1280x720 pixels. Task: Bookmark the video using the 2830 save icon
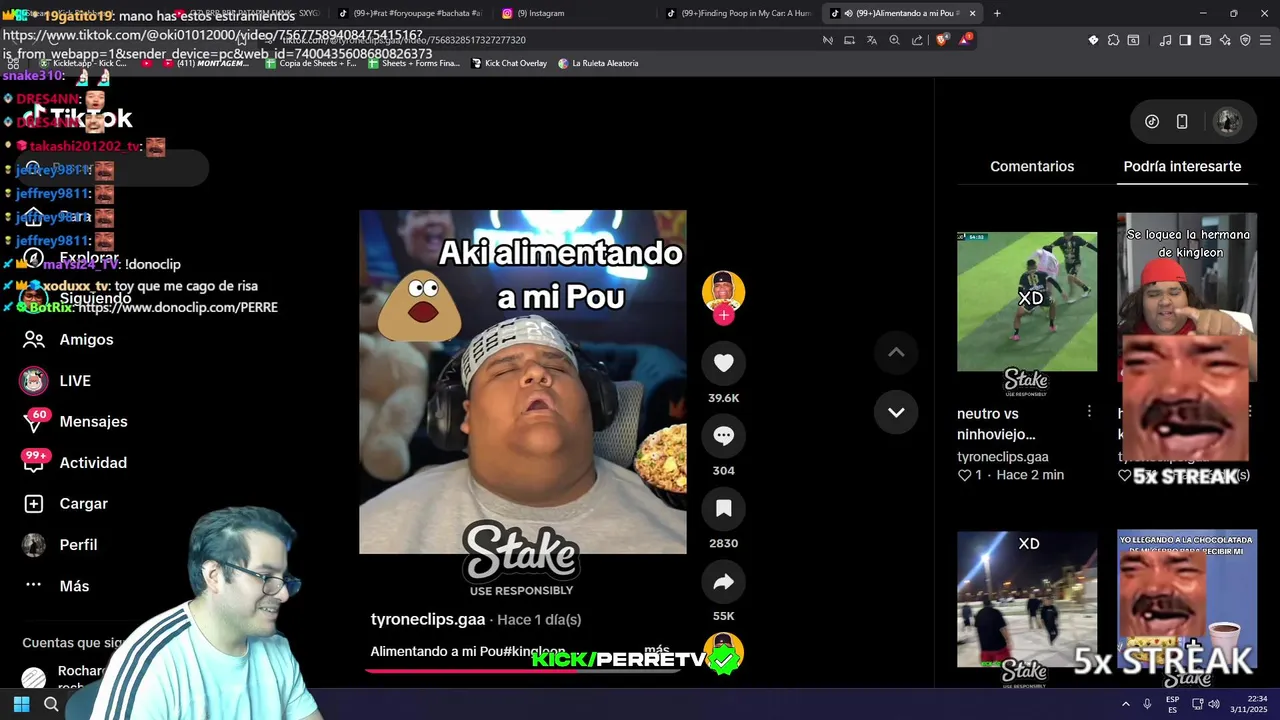[723, 509]
